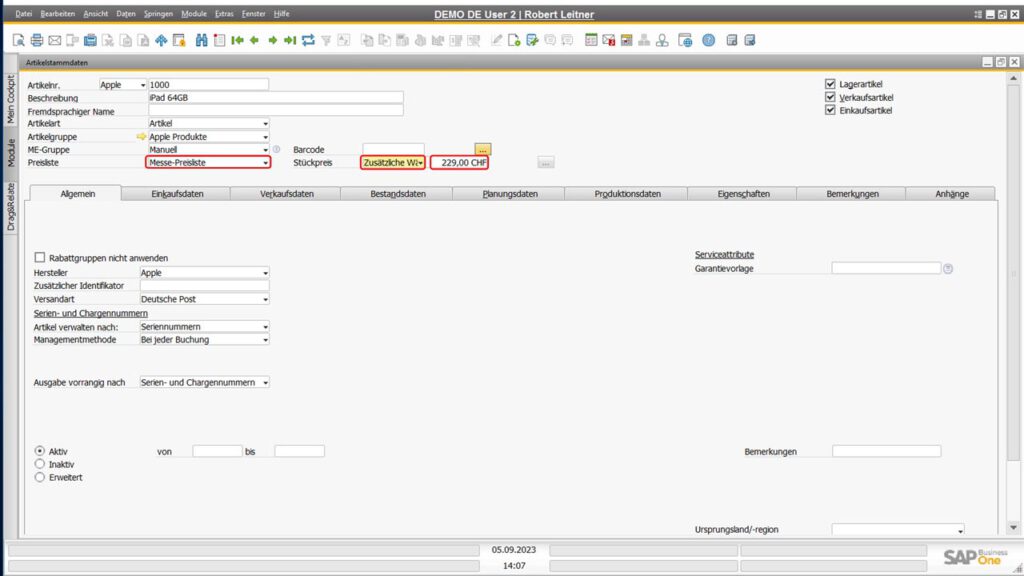Open the window with globe icon

click(x=685, y=40)
